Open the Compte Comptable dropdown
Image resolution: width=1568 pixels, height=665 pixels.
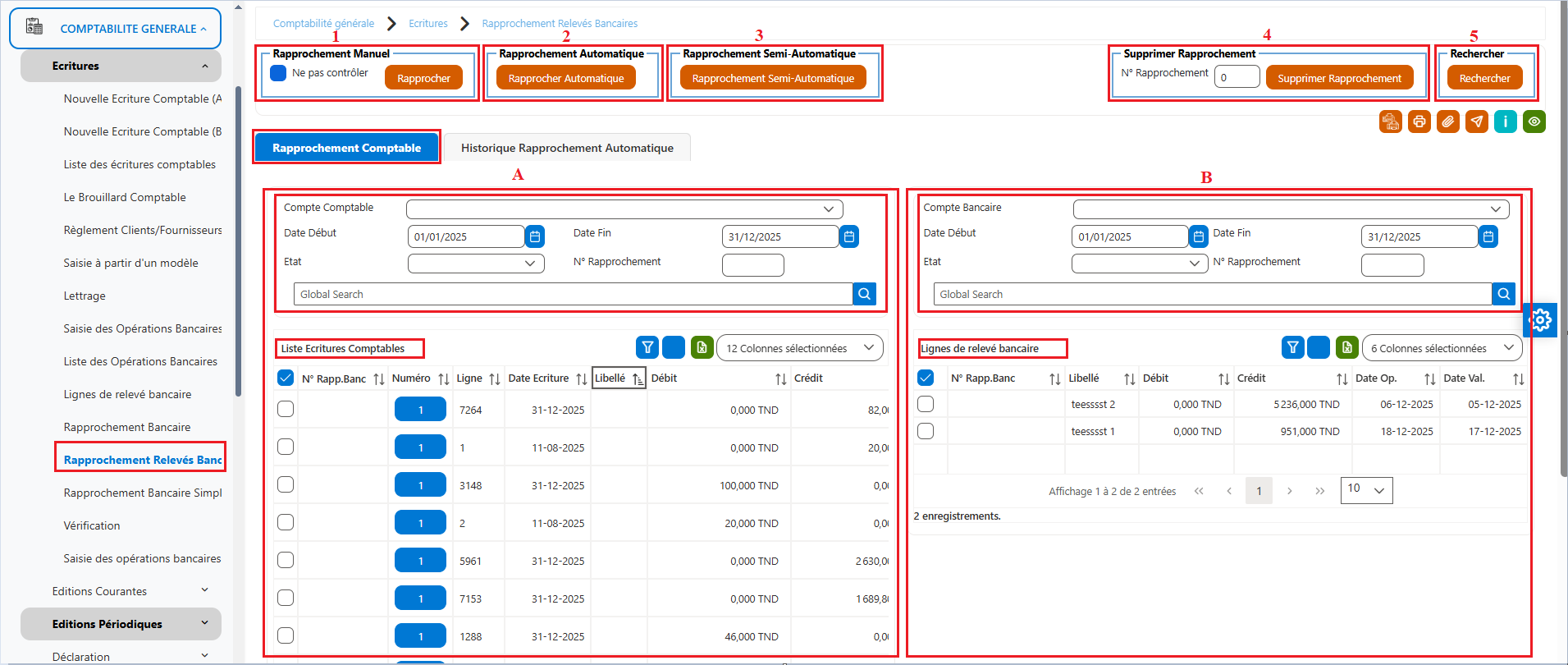pyautogui.click(x=624, y=209)
